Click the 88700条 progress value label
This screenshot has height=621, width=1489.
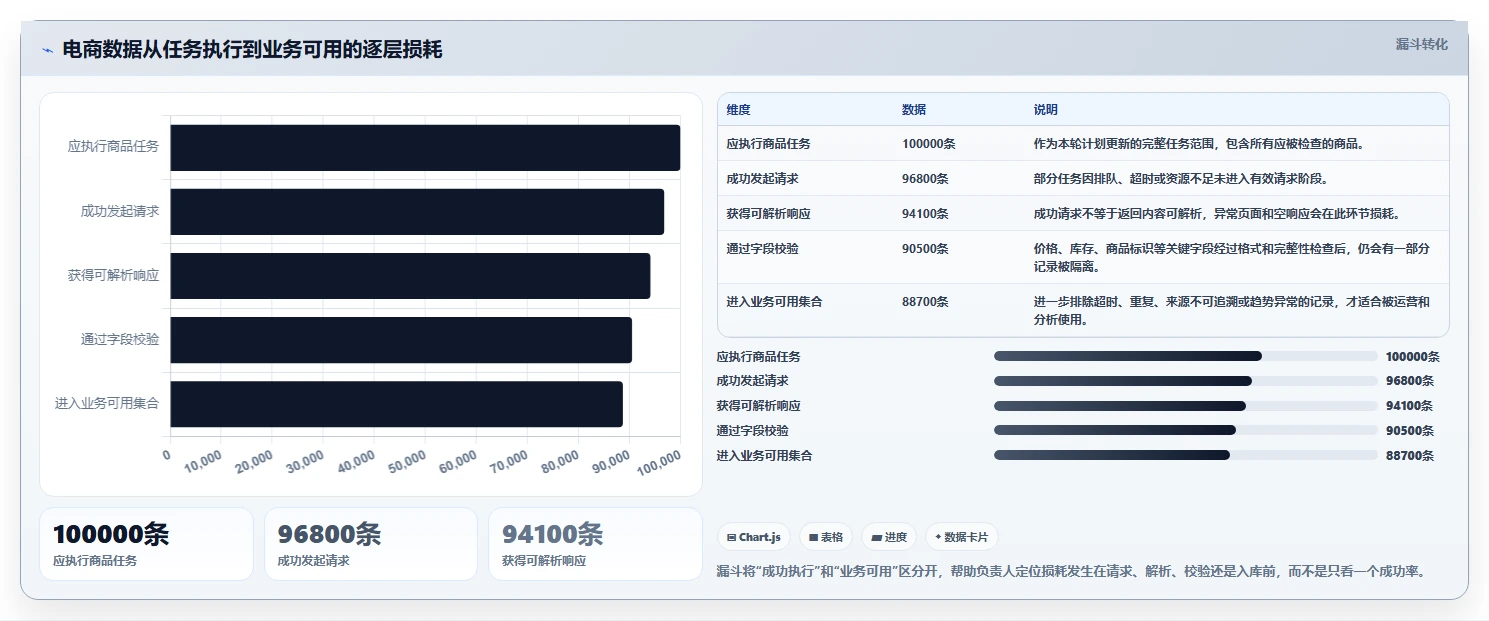pyautogui.click(x=1410, y=456)
